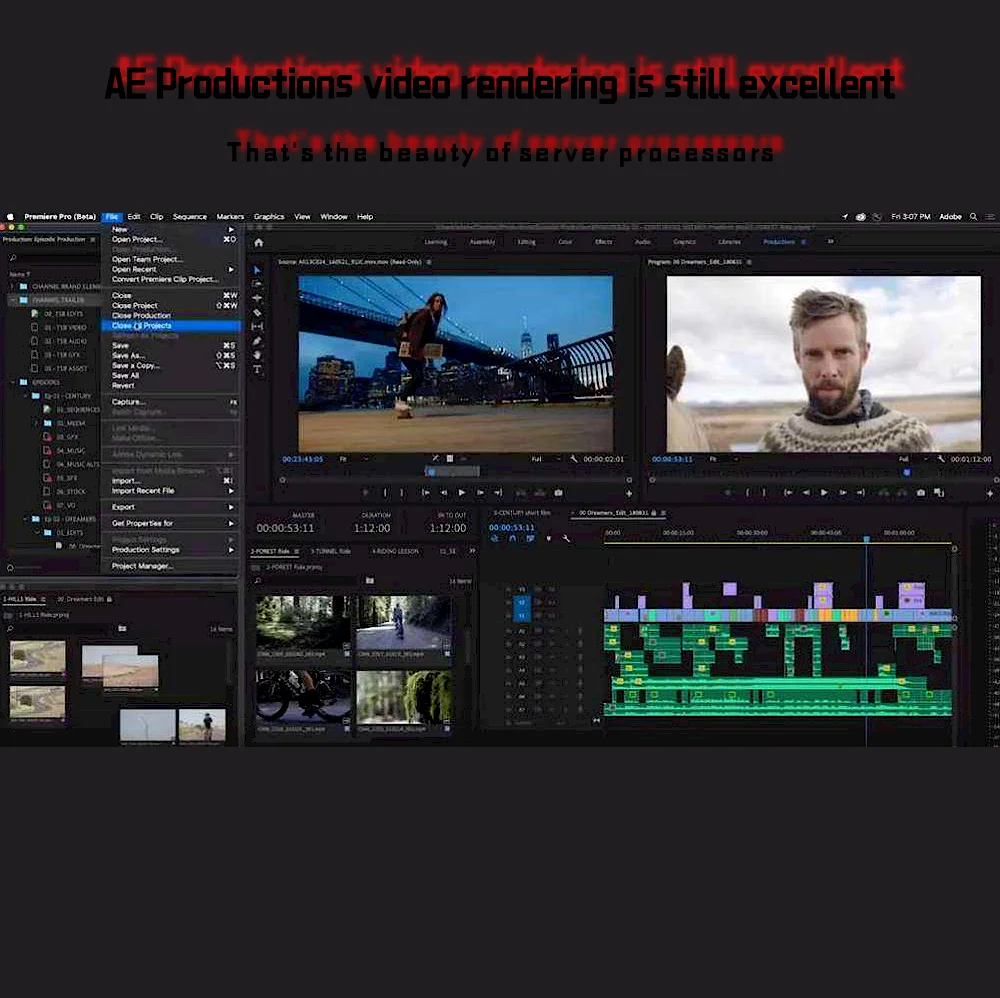This screenshot has height=998, width=1000.
Task: Play the Source monitor clip
Action: [x=462, y=493]
